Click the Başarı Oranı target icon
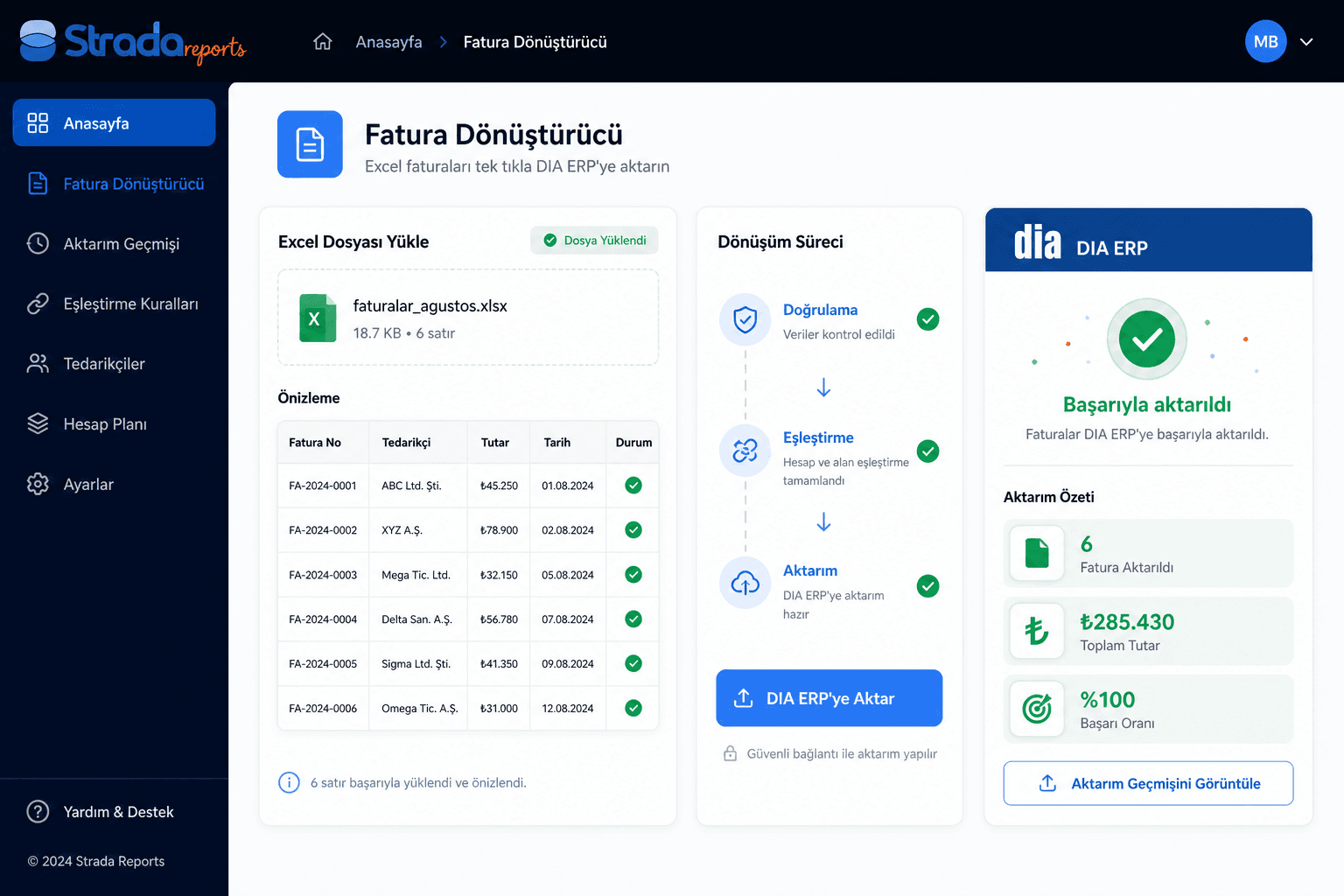1344x896 pixels. pos(1037,709)
